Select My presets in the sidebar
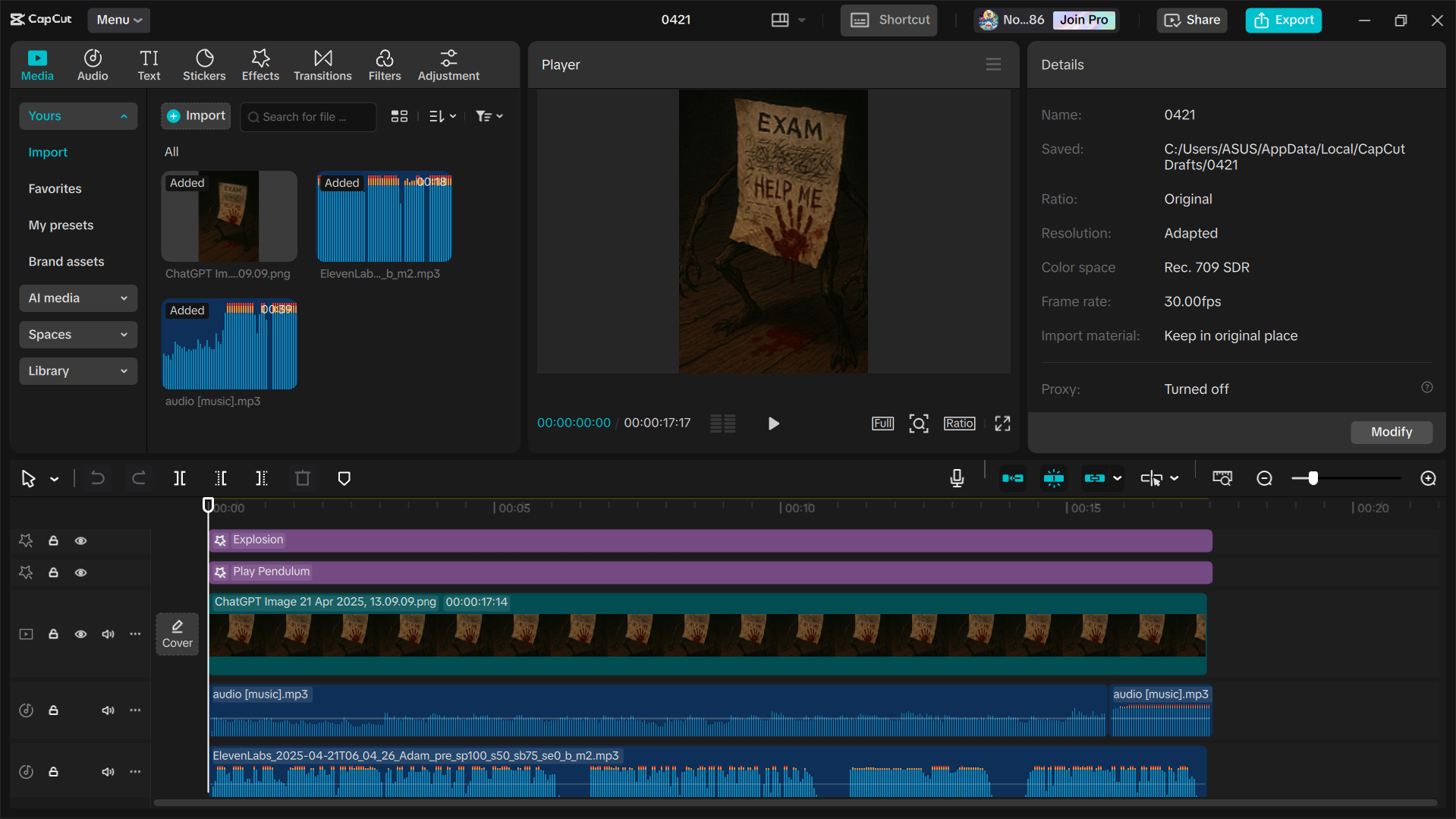The height and width of the screenshot is (819, 1456). [61, 225]
